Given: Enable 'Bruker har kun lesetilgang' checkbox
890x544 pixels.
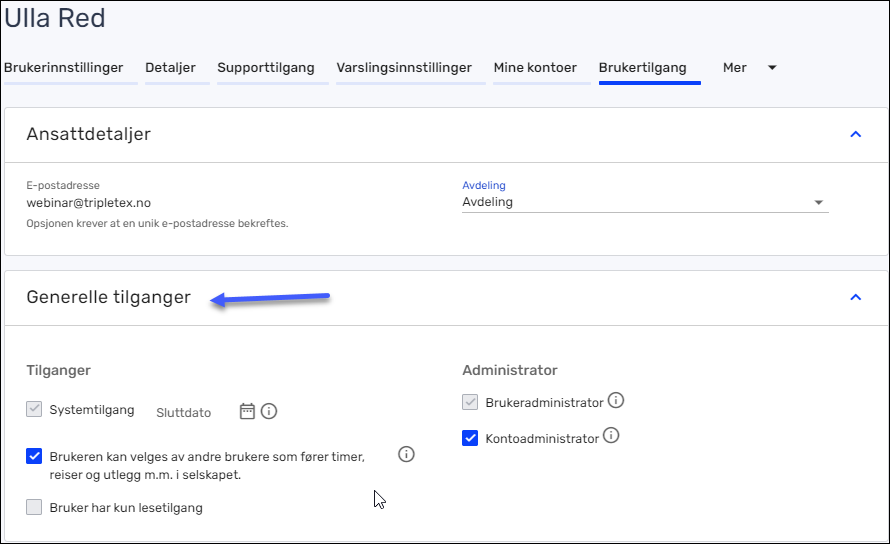Looking at the screenshot, I should click(x=35, y=507).
